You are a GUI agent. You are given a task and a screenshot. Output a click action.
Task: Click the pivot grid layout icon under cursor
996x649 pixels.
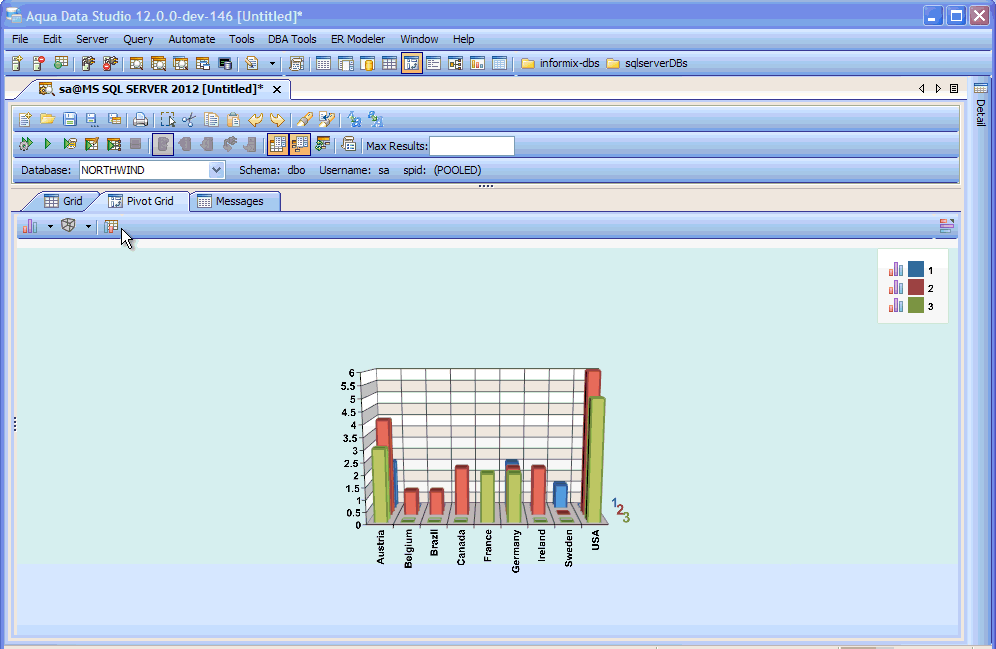click(x=111, y=226)
